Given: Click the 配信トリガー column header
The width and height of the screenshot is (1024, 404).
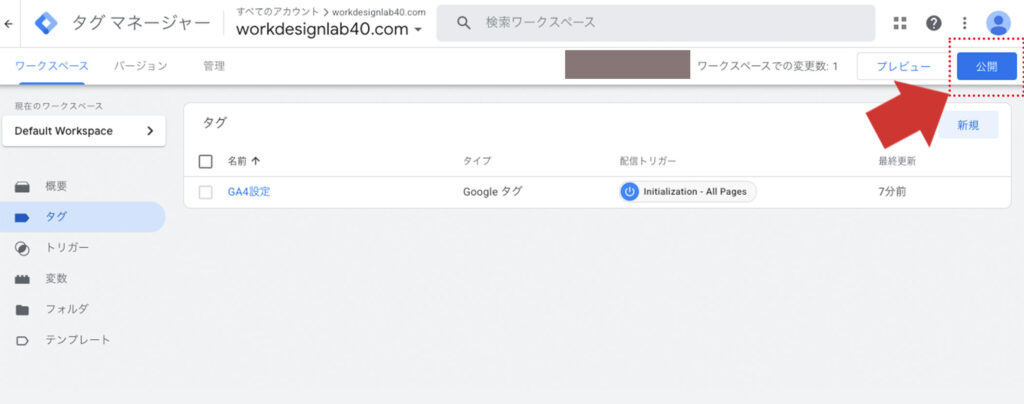Looking at the screenshot, I should click(648, 161).
